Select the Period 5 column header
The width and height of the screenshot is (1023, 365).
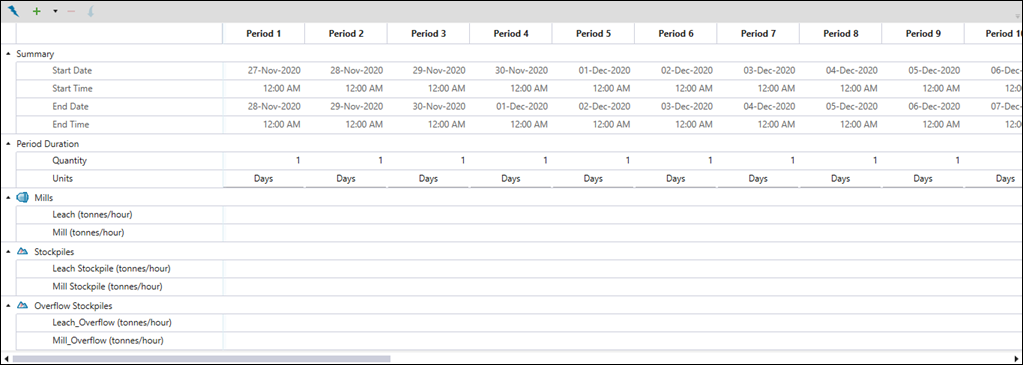tap(593, 34)
